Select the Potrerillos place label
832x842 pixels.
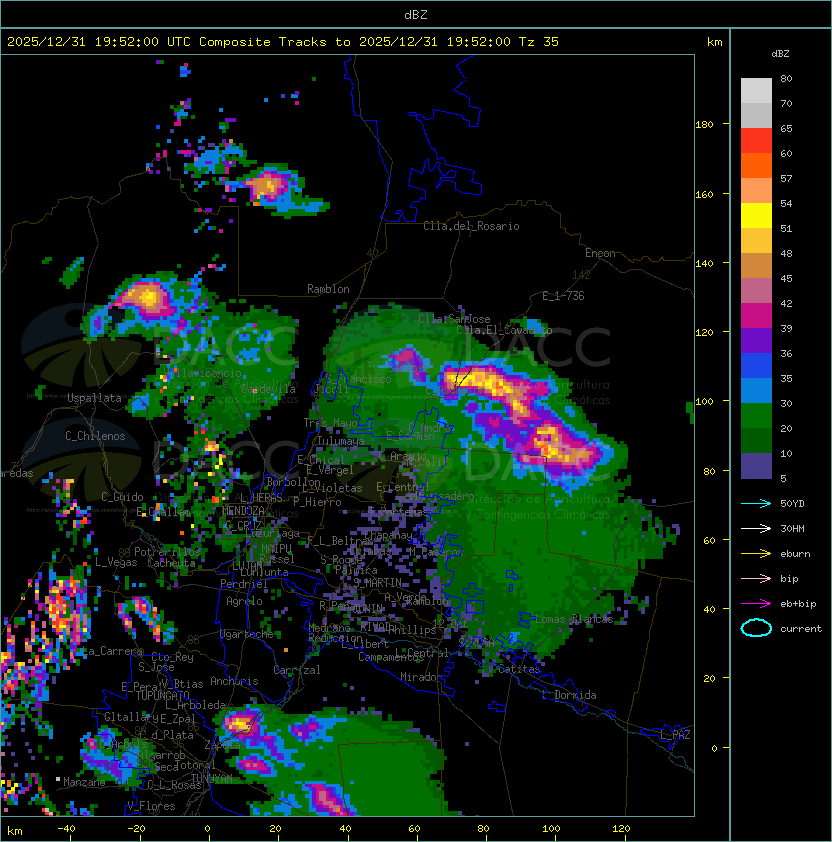coord(167,552)
